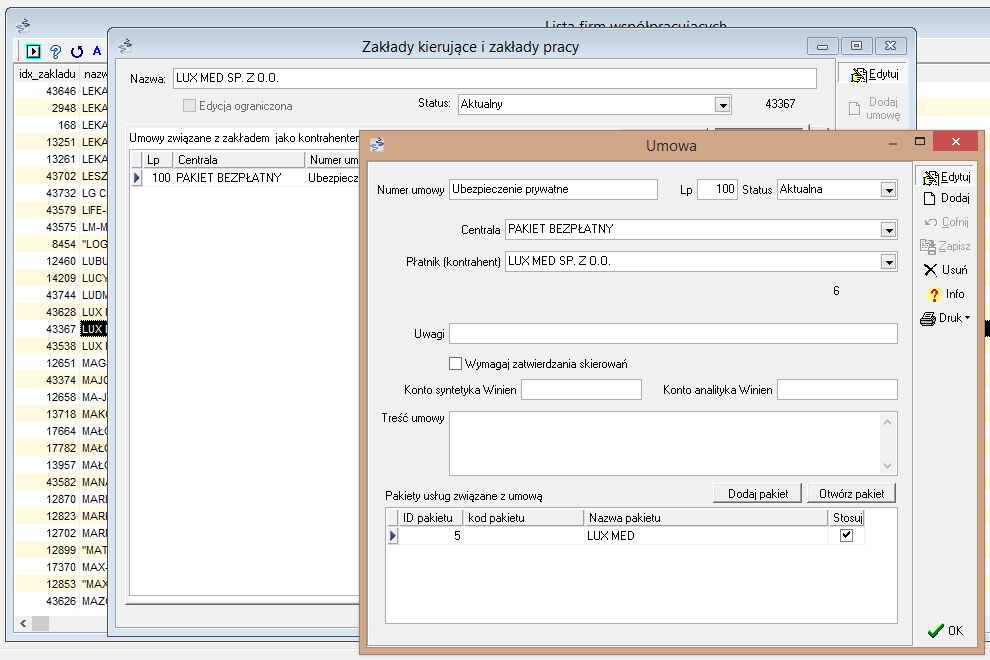The width and height of the screenshot is (990, 660).
Task: Click the up arrow of Treść umowy scrollbar
Action: point(888,422)
